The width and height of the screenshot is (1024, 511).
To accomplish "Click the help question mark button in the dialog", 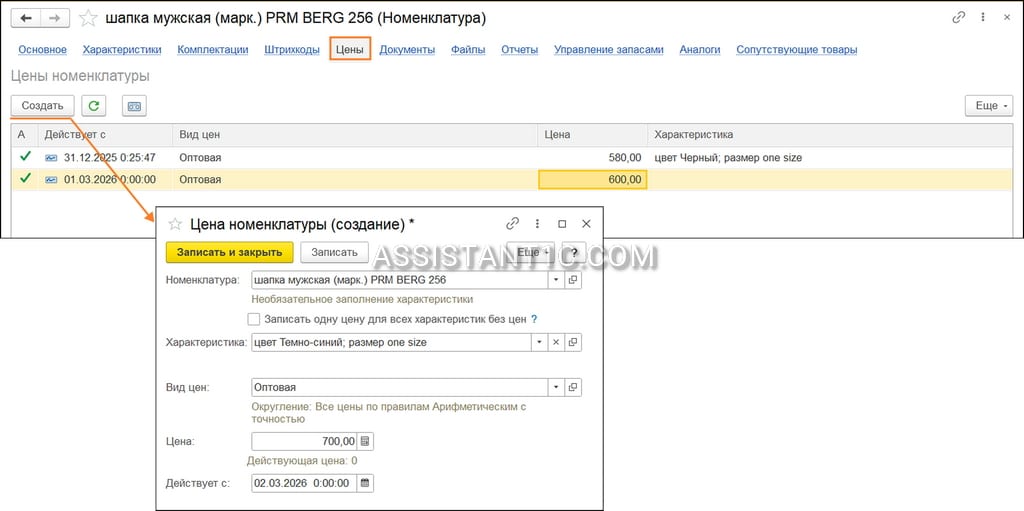I will (x=575, y=252).
